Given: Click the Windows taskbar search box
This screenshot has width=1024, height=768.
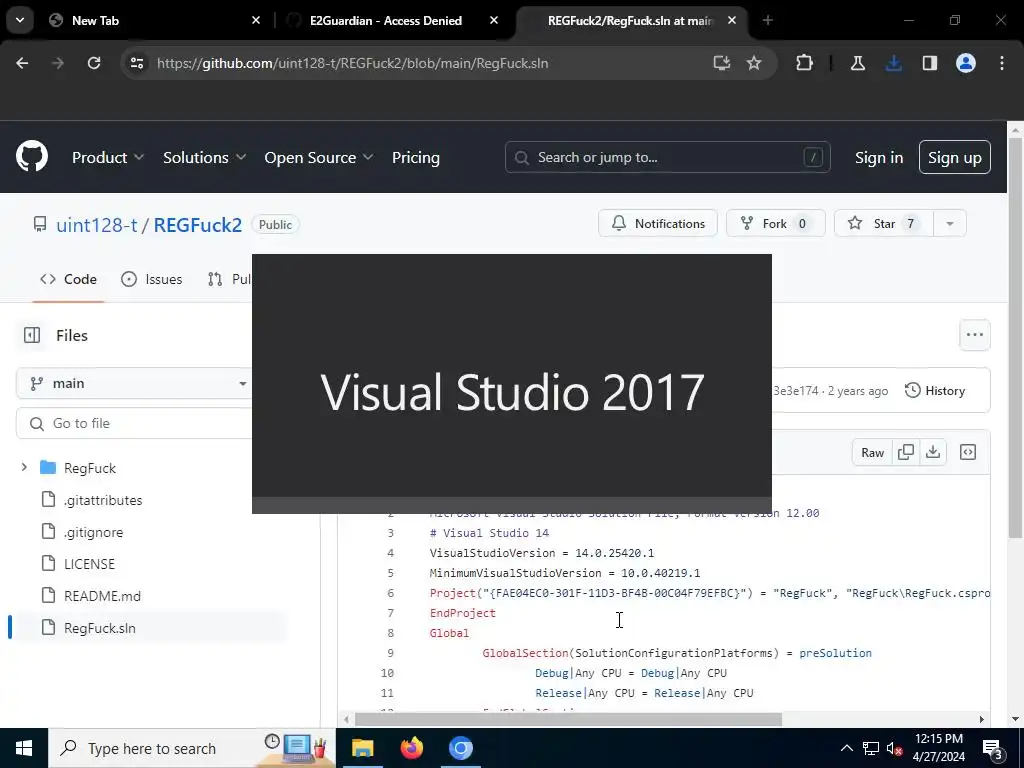Looking at the screenshot, I should [x=191, y=748].
